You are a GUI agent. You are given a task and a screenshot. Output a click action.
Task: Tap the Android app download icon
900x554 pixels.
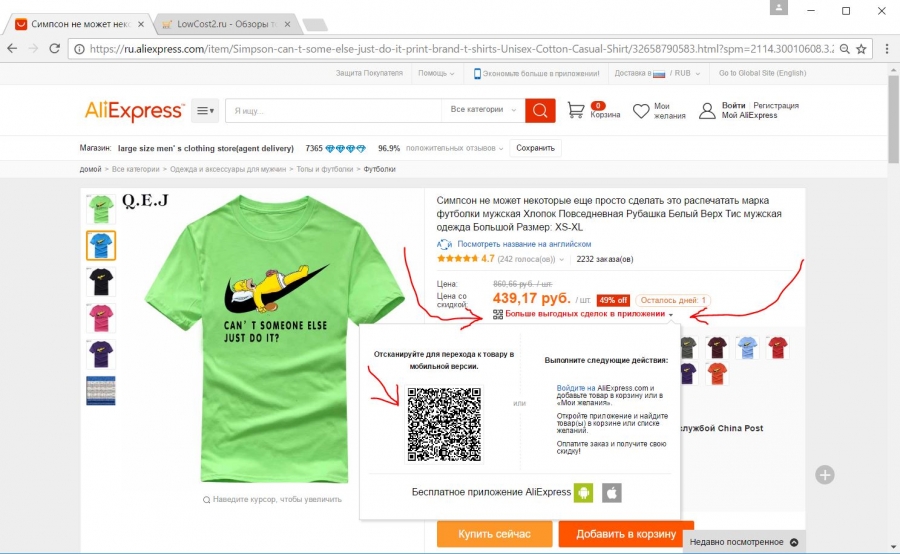(x=583, y=493)
